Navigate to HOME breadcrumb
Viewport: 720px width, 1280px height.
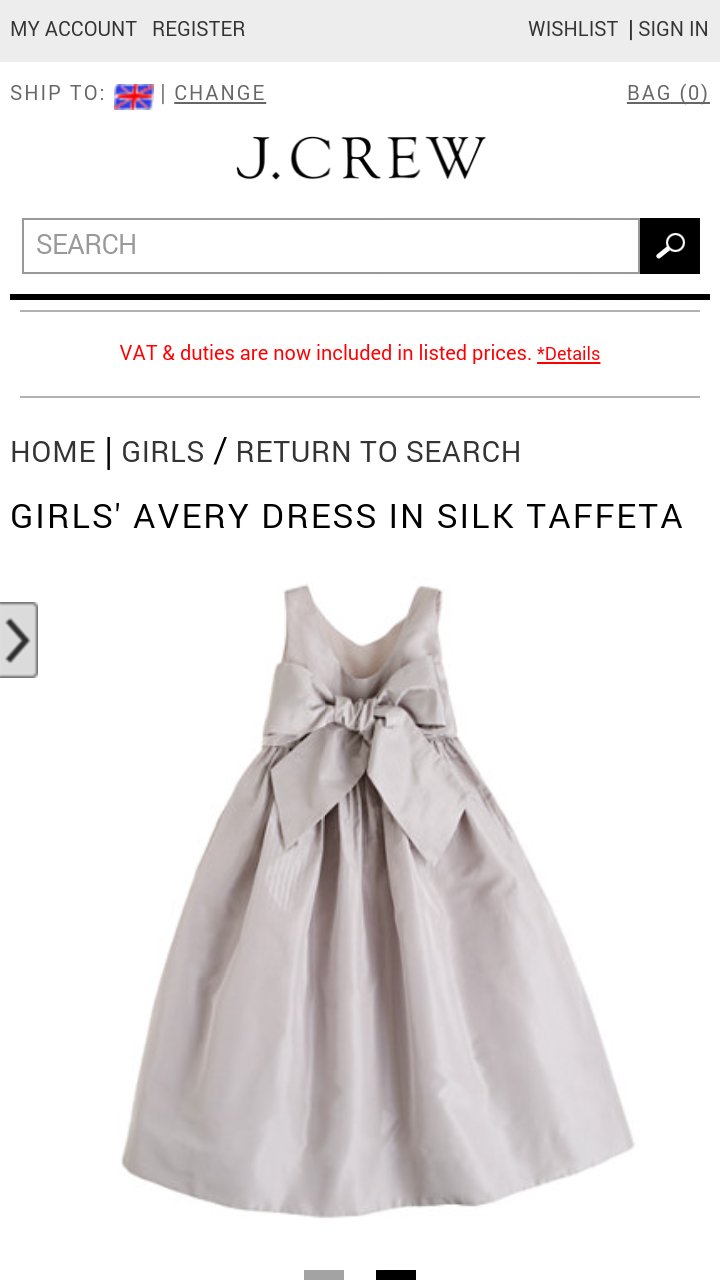click(x=53, y=452)
